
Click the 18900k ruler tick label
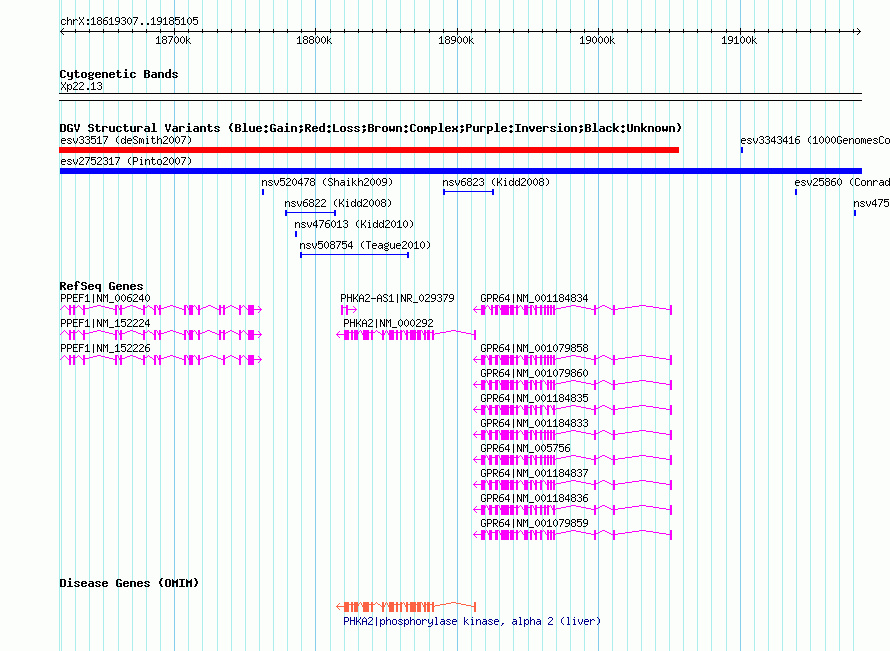pyautogui.click(x=456, y=40)
